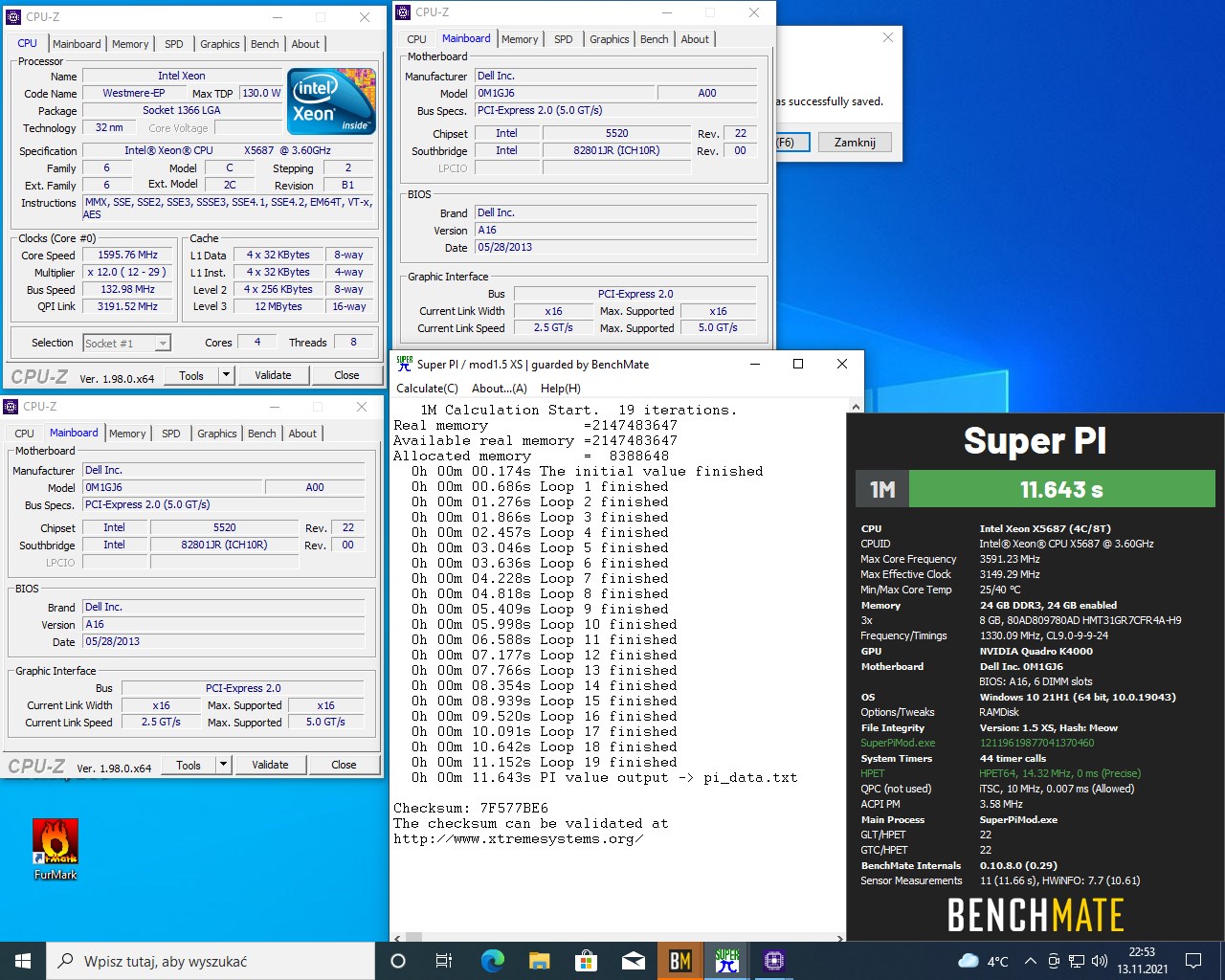This screenshot has width=1225, height=980.
Task: Open the Calculate(C) menu in Super PI
Action: click(x=428, y=389)
